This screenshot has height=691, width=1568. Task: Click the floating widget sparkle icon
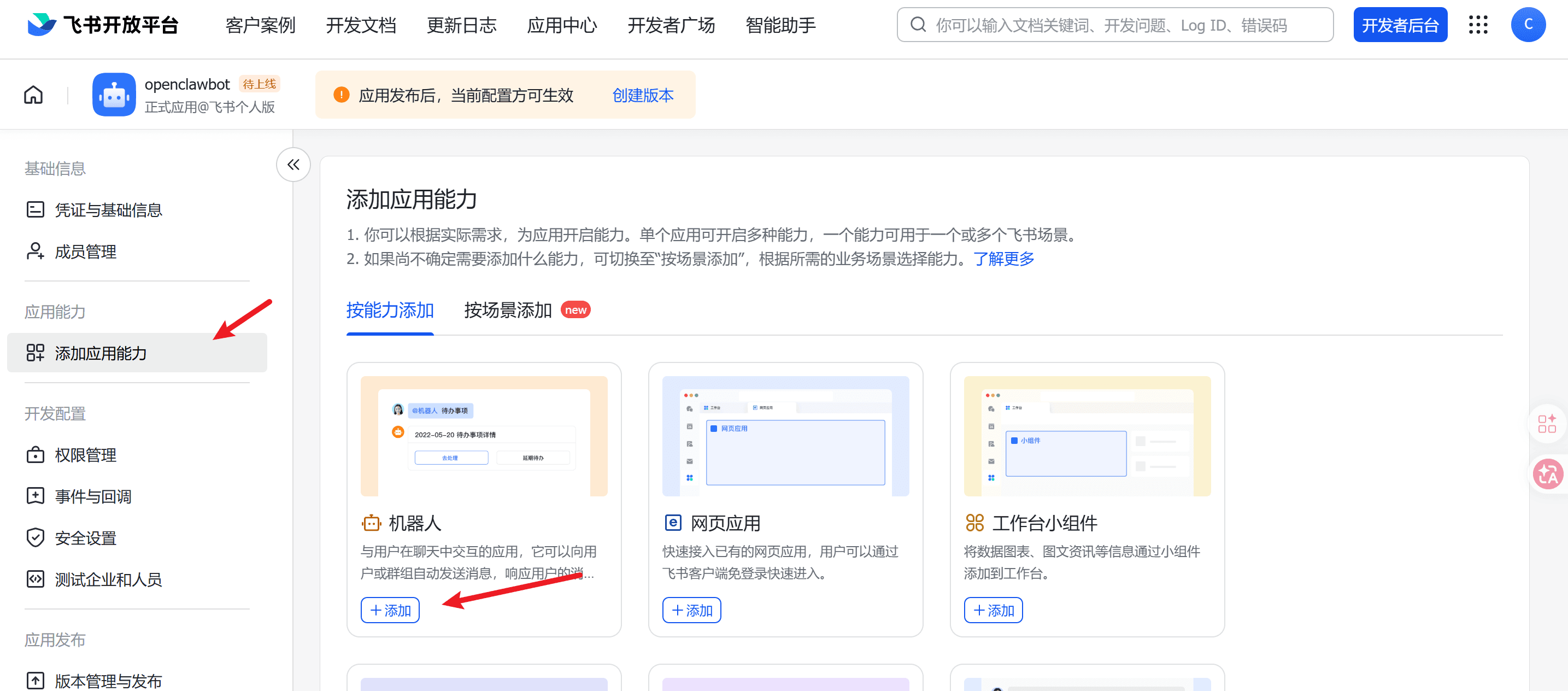pyautogui.click(x=1547, y=423)
